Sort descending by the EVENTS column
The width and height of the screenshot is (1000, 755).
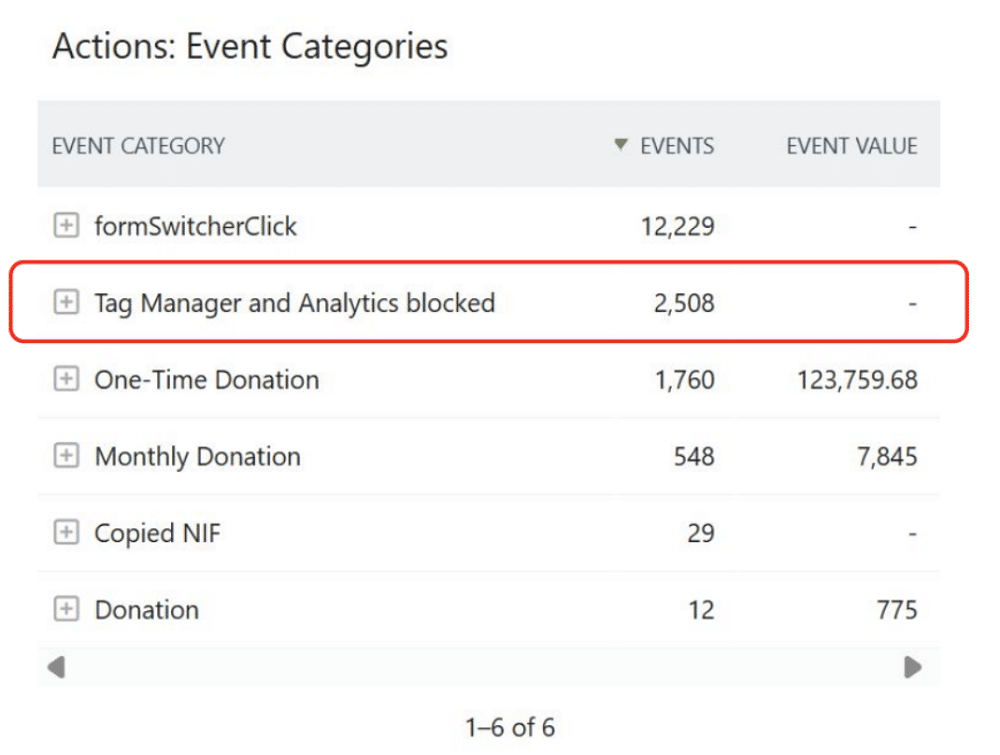coord(676,145)
